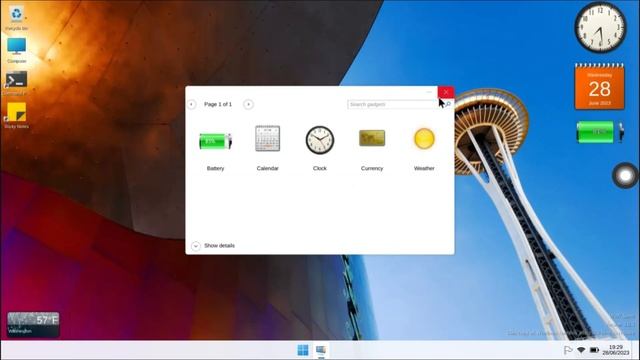Click the flag notification tray icon
Screen dimensions: 640x360
(567, 350)
